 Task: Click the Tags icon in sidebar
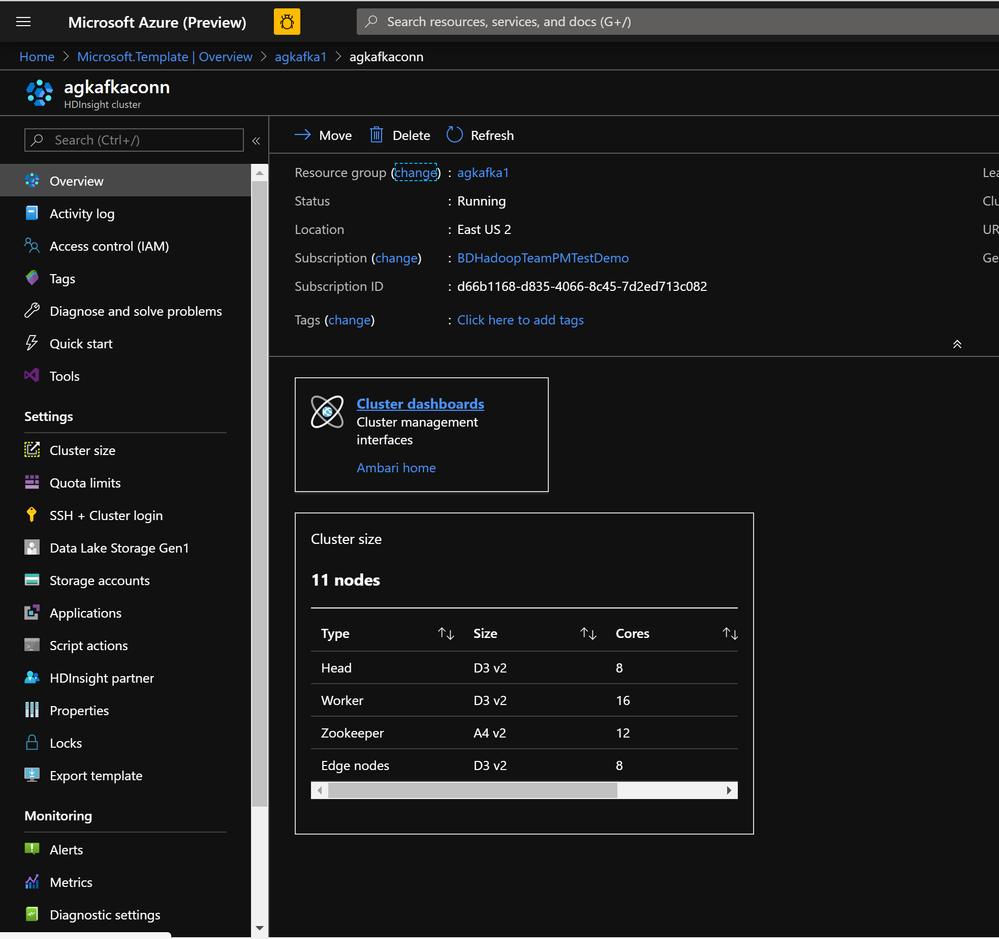pos(32,278)
